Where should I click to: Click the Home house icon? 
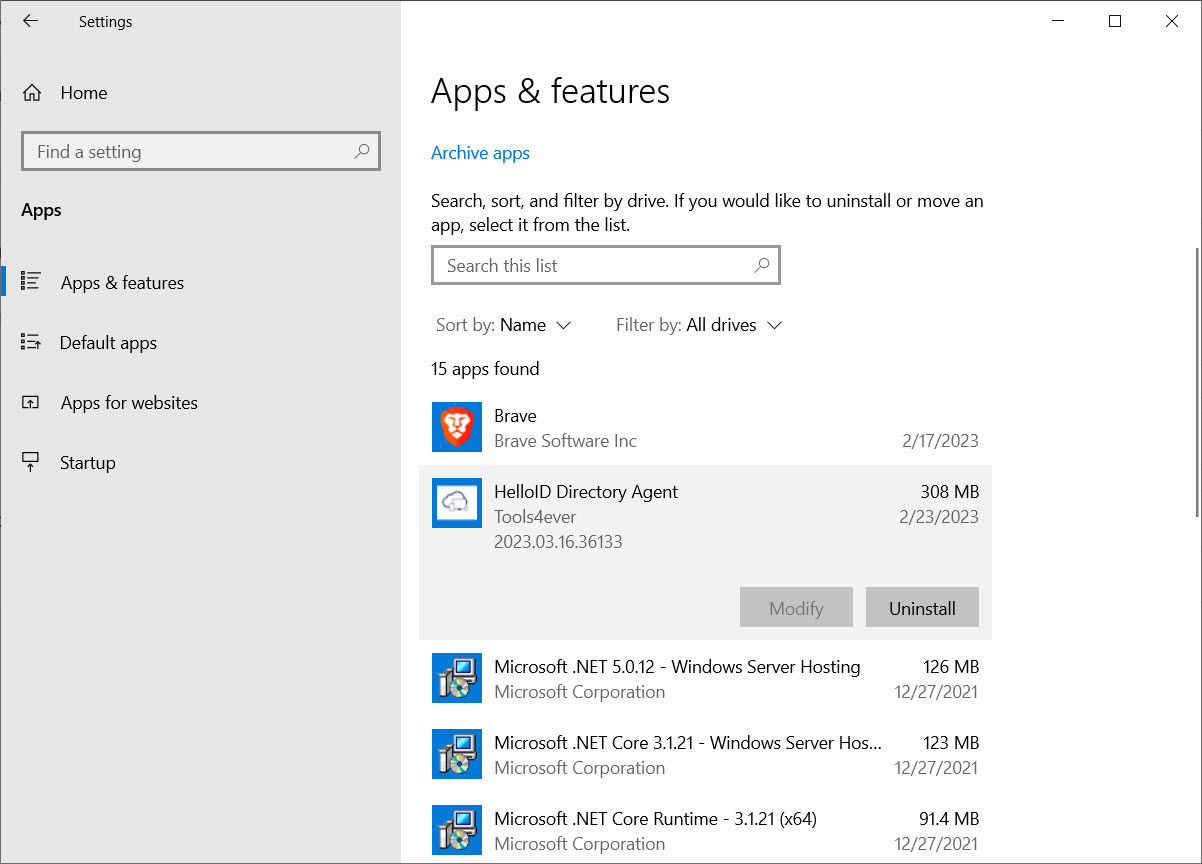click(x=32, y=93)
